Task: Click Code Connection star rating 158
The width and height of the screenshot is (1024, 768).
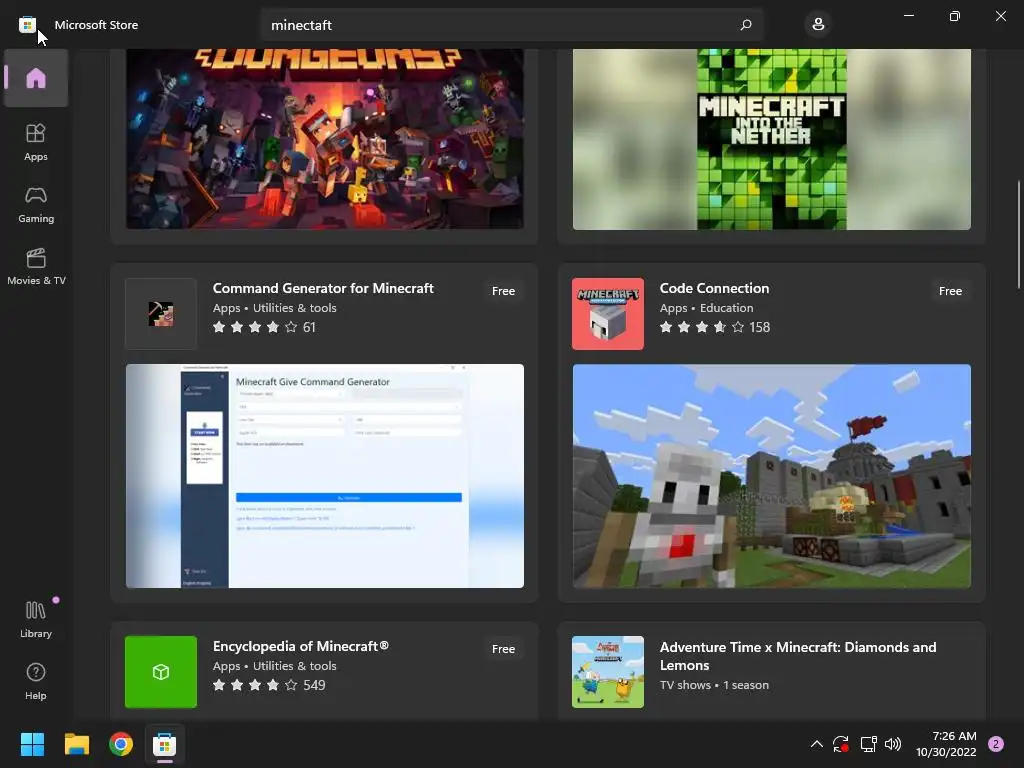Action: (x=715, y=327)
